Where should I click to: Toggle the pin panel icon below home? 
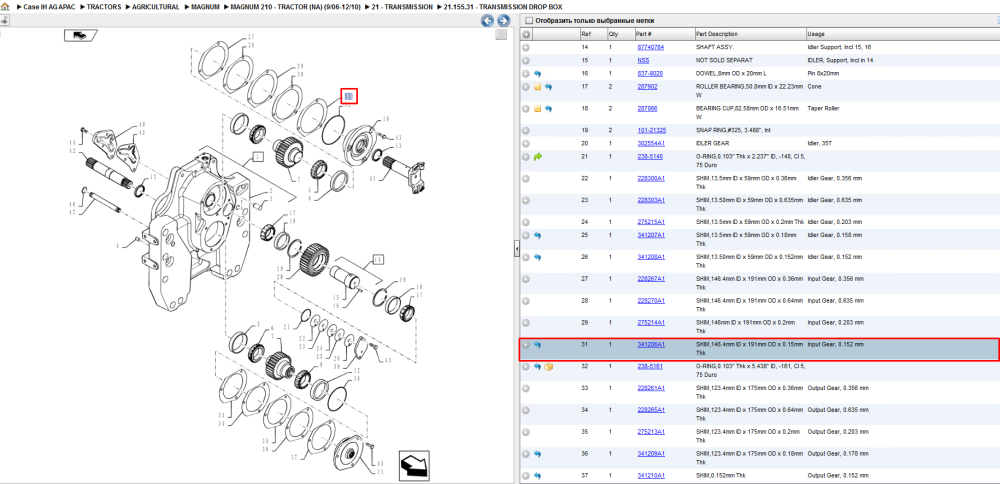(4, 20)
